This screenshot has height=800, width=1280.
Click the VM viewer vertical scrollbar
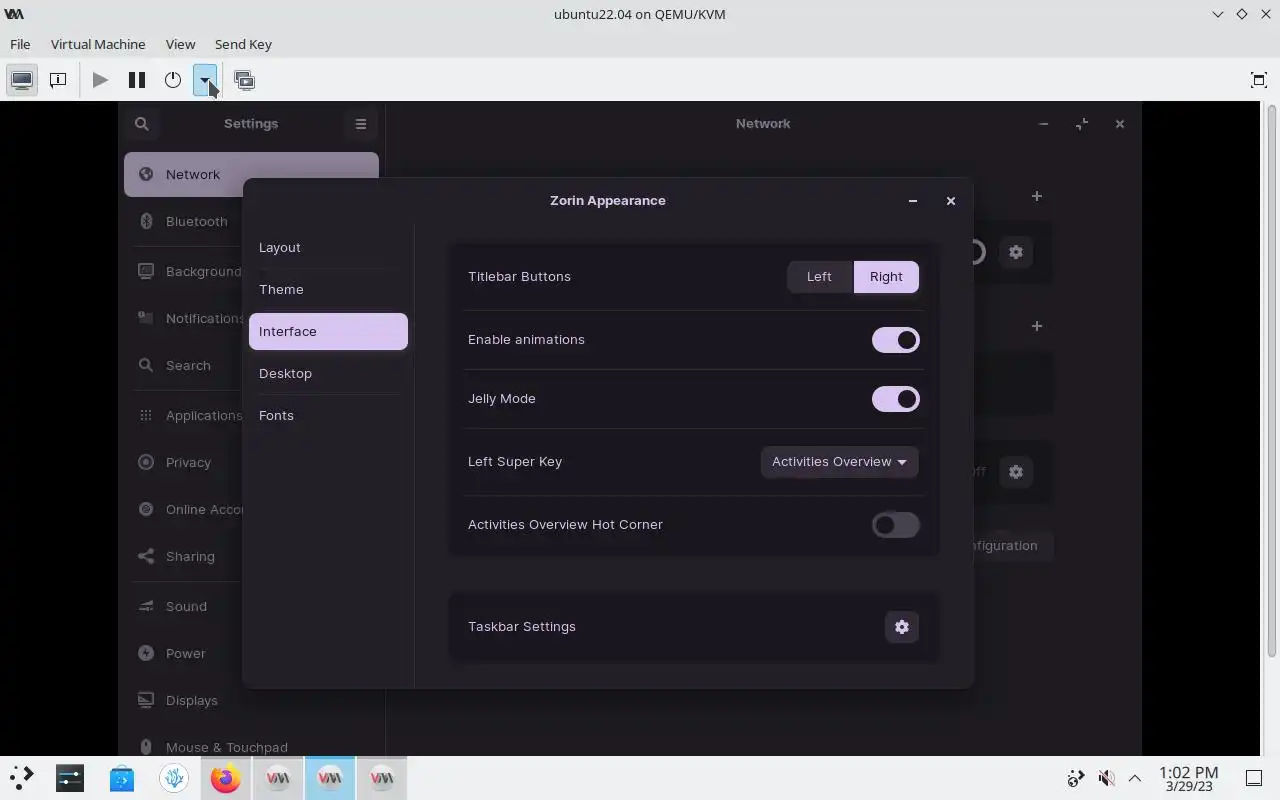1272,380
